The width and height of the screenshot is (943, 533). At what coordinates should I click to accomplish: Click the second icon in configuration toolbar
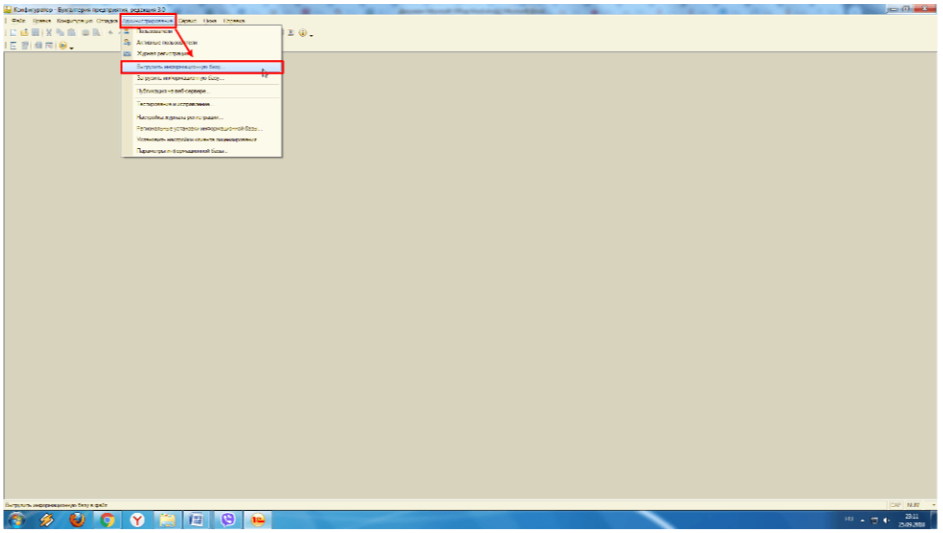[x=25, y=46]
